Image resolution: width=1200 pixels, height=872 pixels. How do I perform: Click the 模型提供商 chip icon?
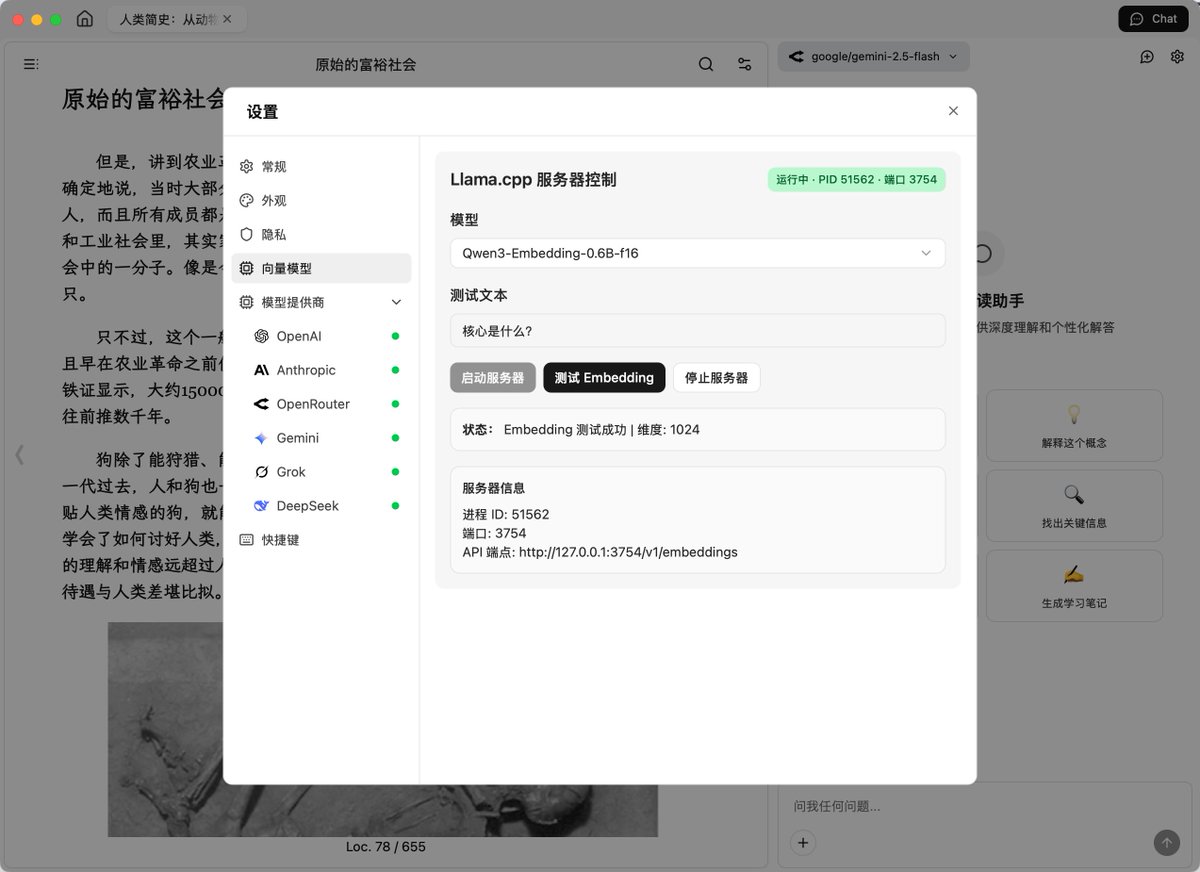pyautogui.click(x=246, y=302)
